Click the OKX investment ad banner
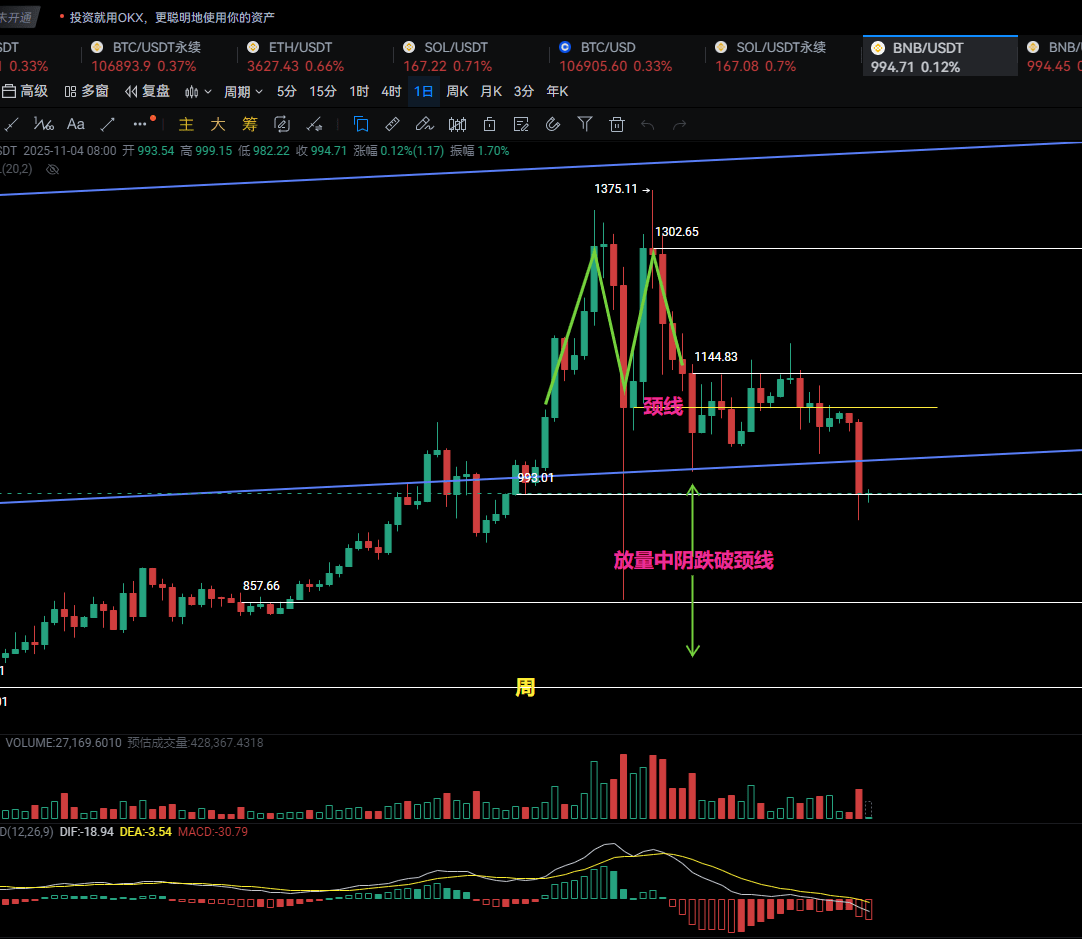The height and width of the screenshot is (939, 1082). 172,17
